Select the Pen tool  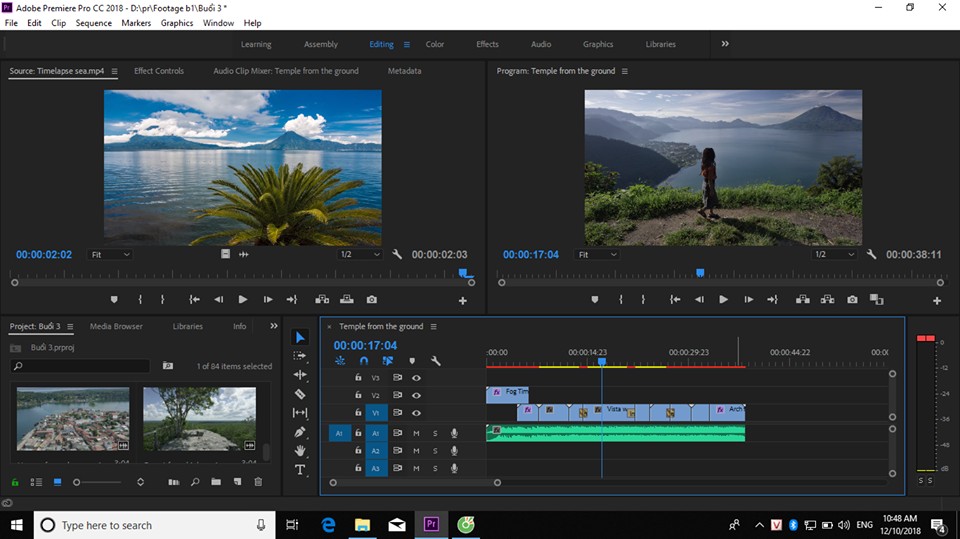click(300, 432)
